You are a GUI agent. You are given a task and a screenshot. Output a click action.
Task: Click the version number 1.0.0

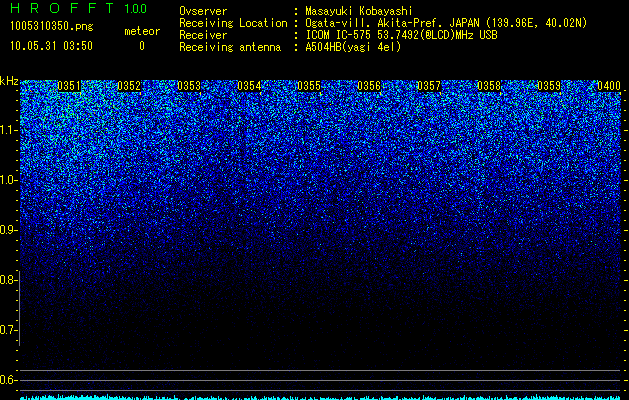136,8
